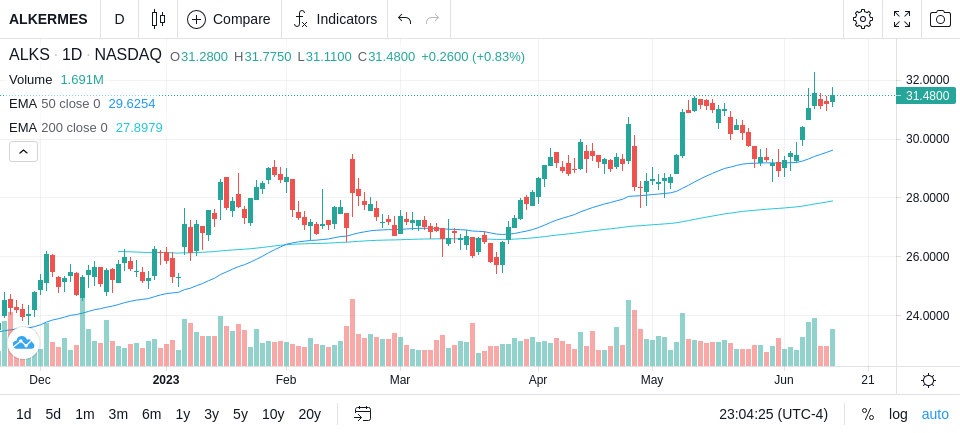960x433 pixels.
Task: Set range to 1y
Action: (182, 414)
